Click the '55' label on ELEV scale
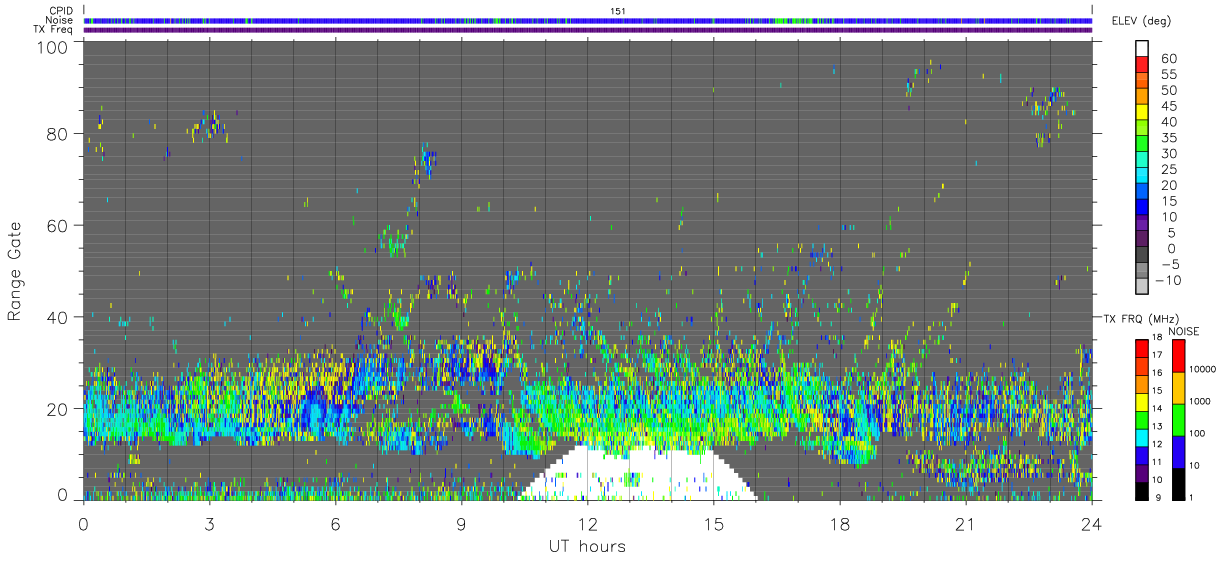Viewport: 1228px width, 567px height. coord(1168,74)
